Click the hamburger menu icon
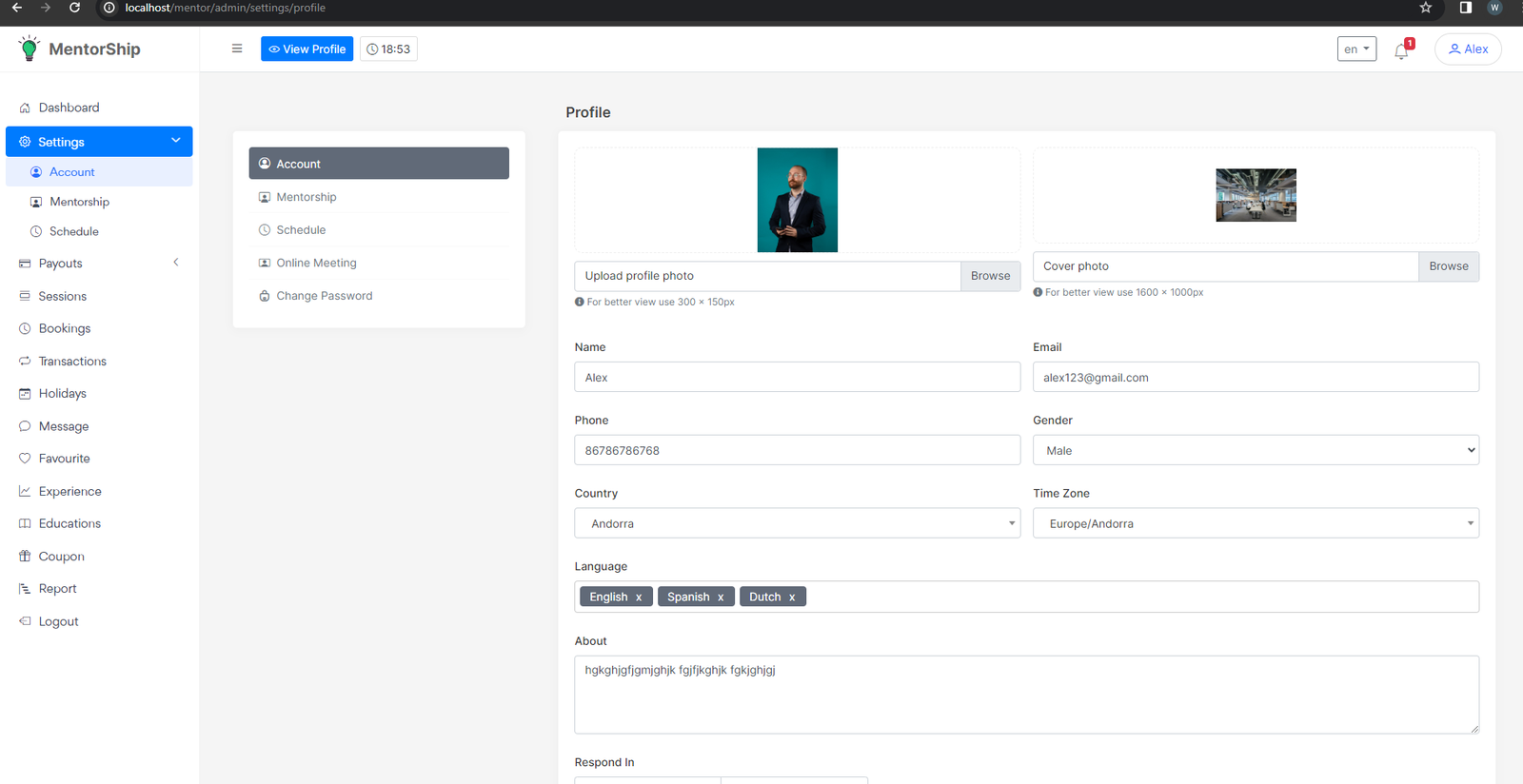The image size is (1523, 784). (237, 49)
